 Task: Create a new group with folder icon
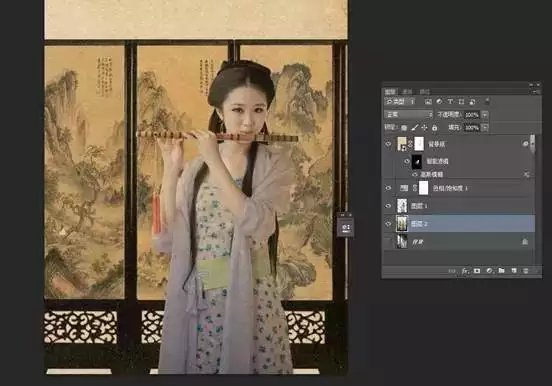(501, 271)
